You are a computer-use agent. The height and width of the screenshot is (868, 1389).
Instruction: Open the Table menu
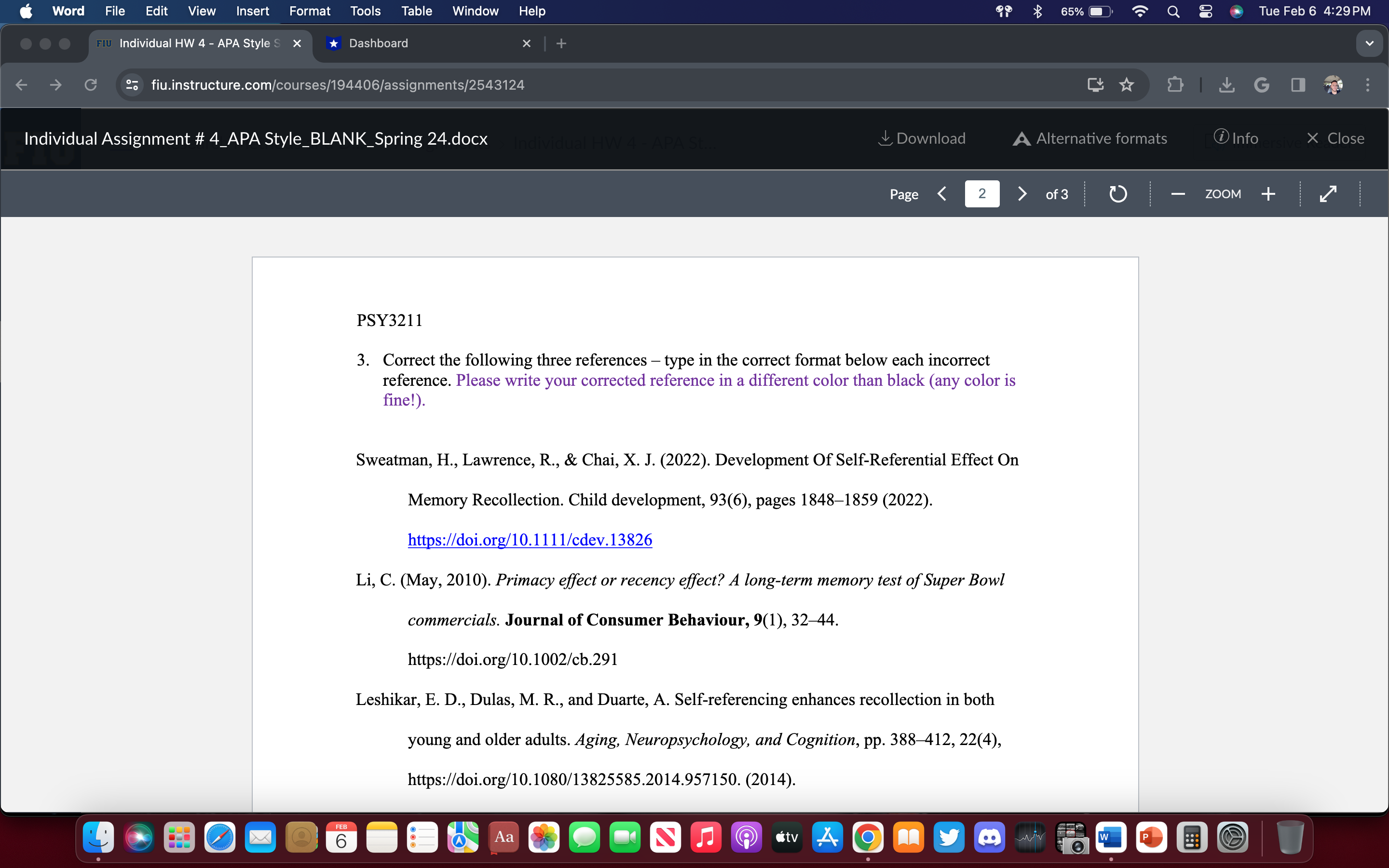417,11
